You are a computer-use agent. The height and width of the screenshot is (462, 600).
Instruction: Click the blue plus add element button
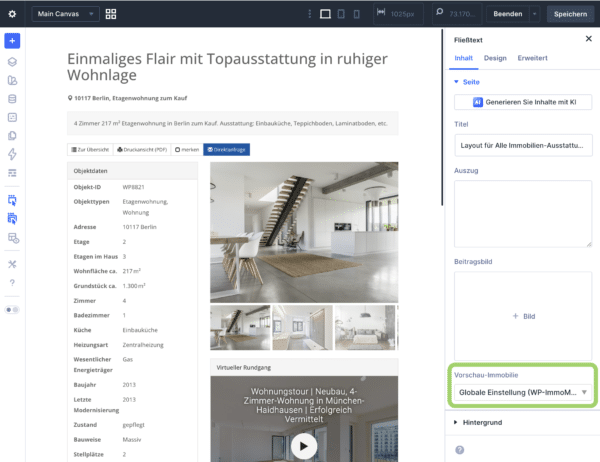click(12, 41)
